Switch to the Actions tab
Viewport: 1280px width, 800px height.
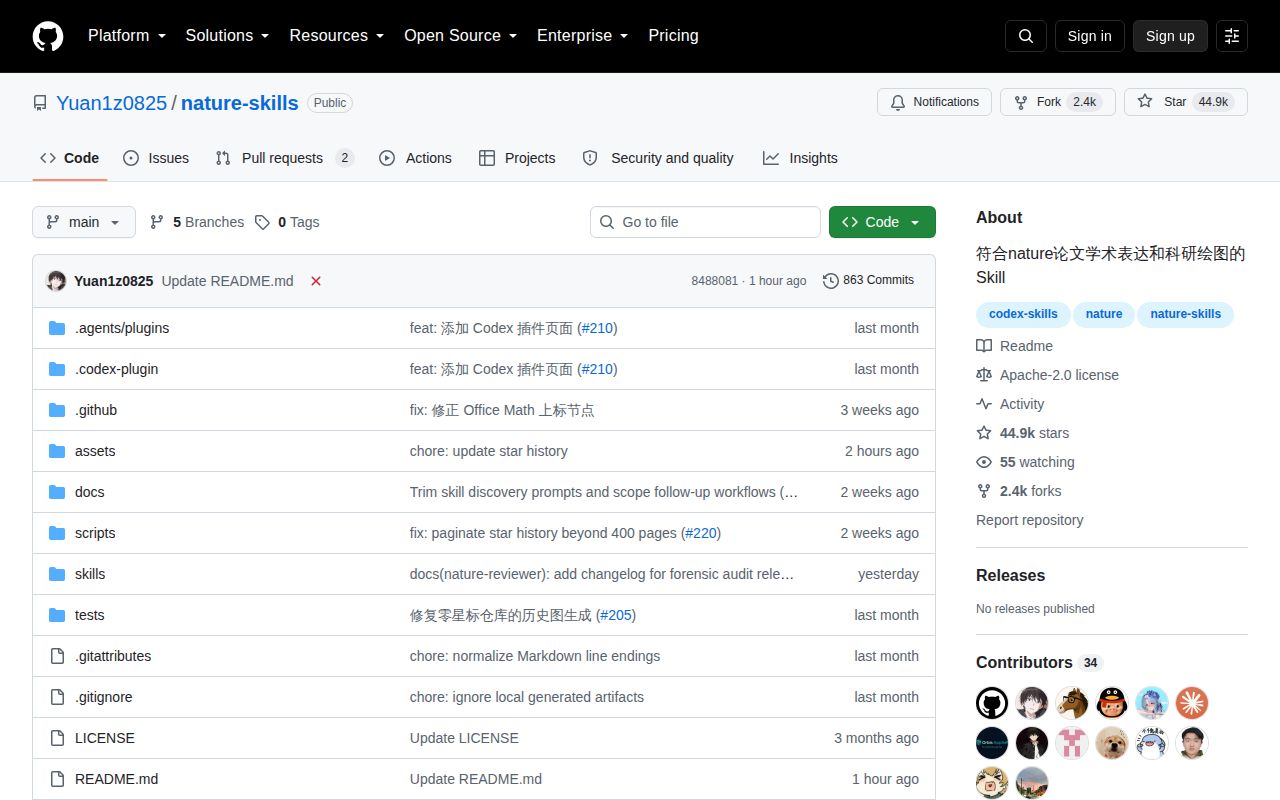pos(415,158)
